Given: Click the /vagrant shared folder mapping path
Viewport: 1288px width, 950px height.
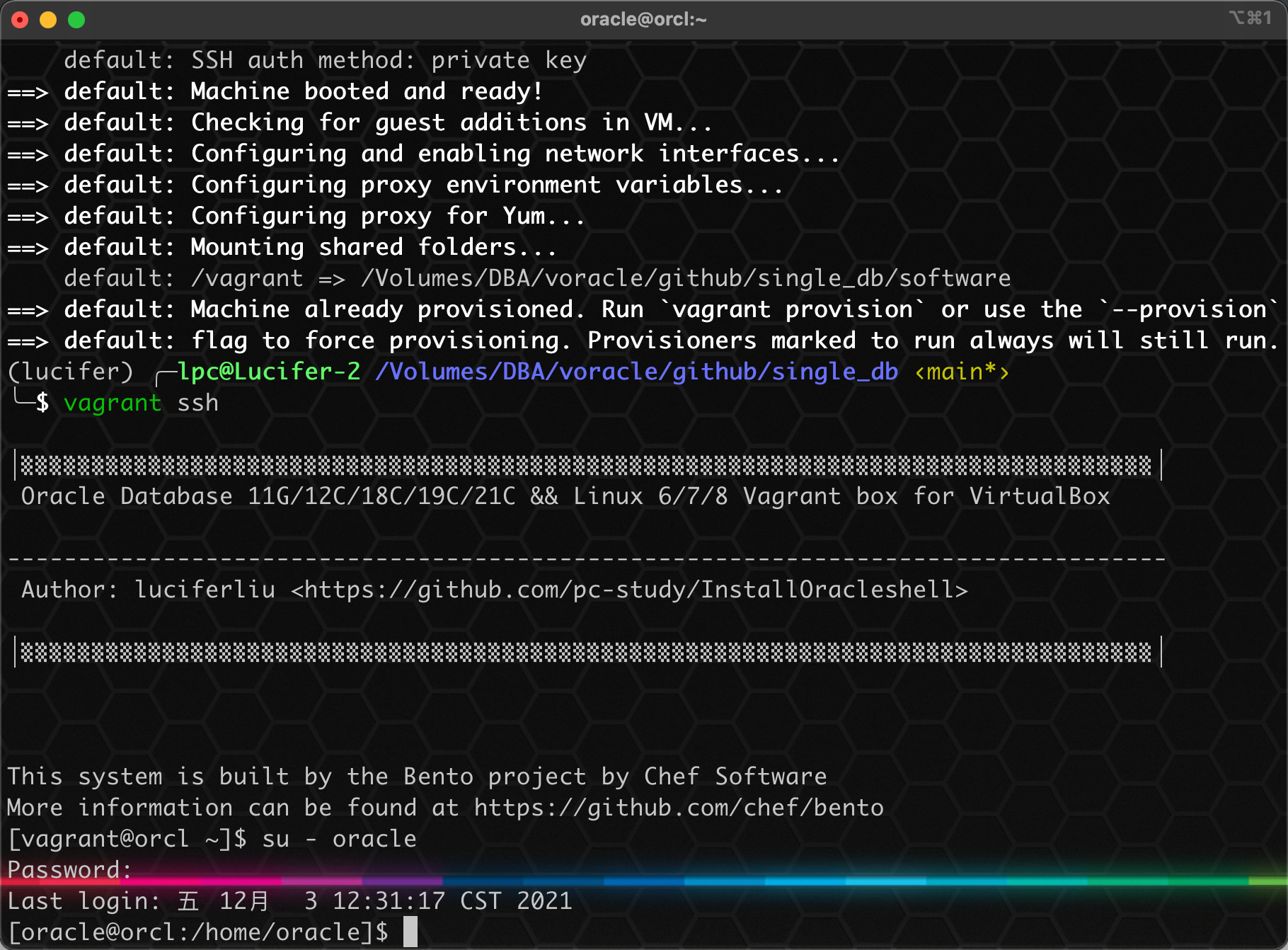Looking at the screenshot, I should [x=601, y=278].
